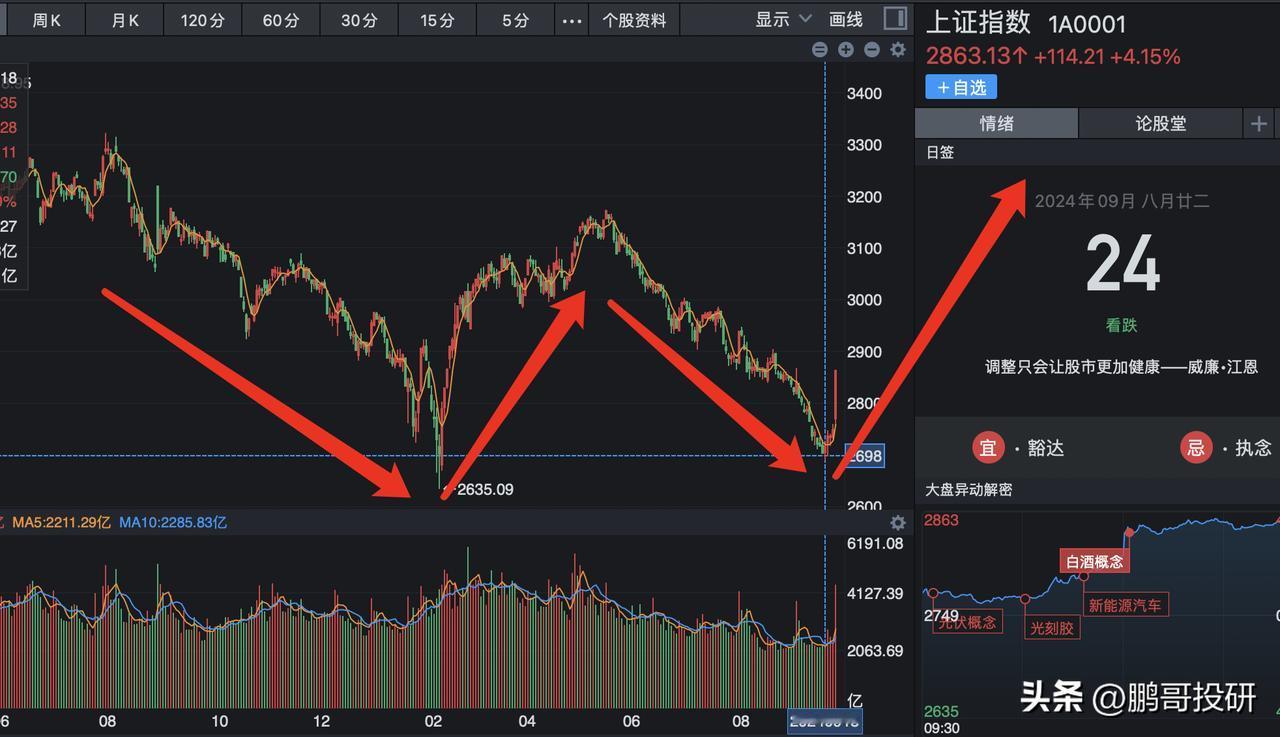Click the 2698 price axis tag
1280x737 pixels.
(864, 456)
